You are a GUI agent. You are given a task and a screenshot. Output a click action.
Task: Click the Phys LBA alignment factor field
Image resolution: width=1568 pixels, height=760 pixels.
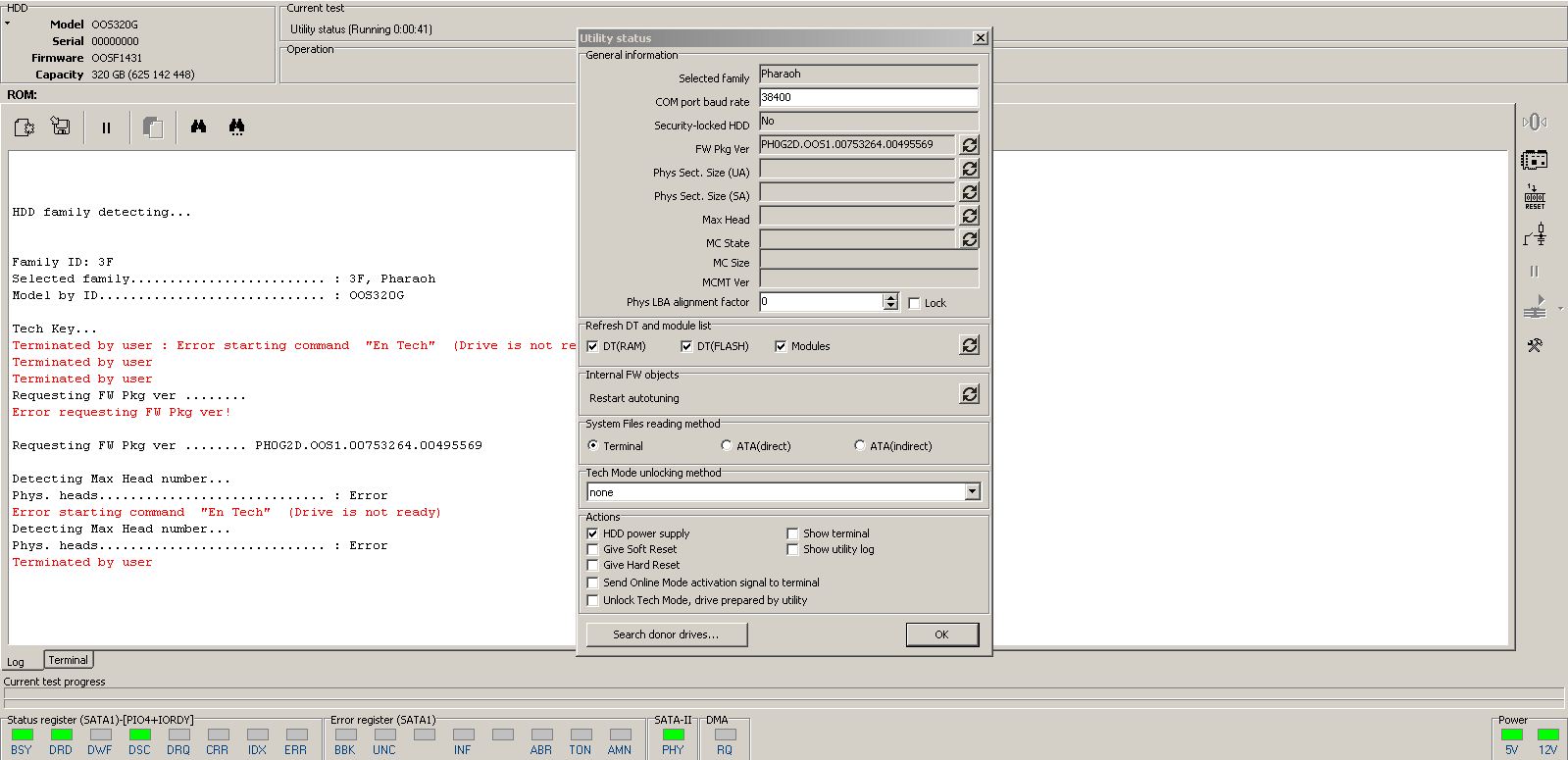click(821, 302)
